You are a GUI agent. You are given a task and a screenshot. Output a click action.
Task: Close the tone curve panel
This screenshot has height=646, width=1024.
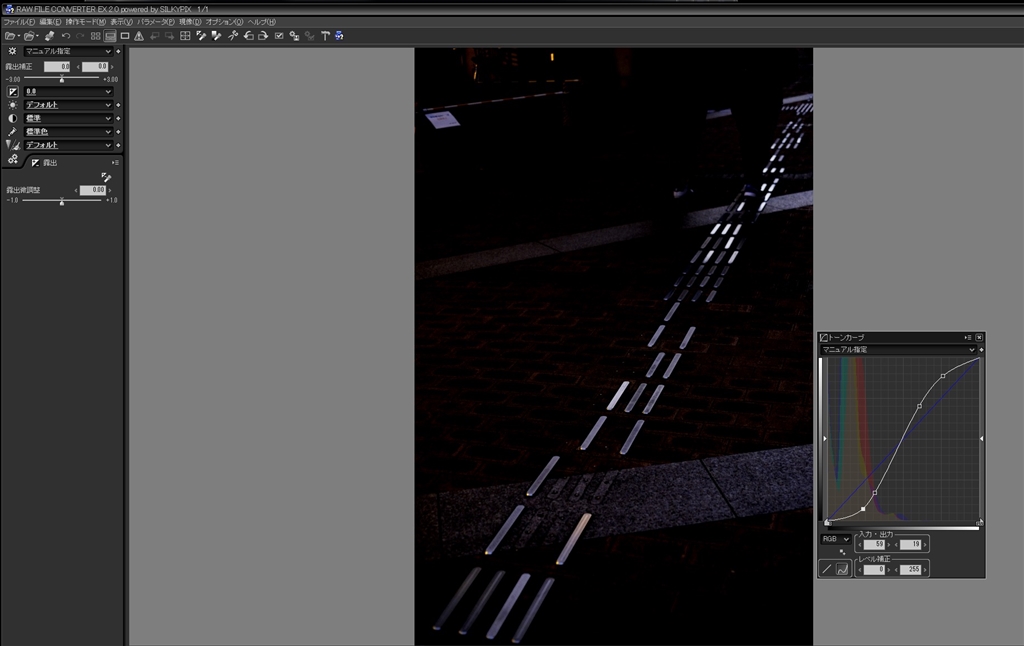coord(979,338)
